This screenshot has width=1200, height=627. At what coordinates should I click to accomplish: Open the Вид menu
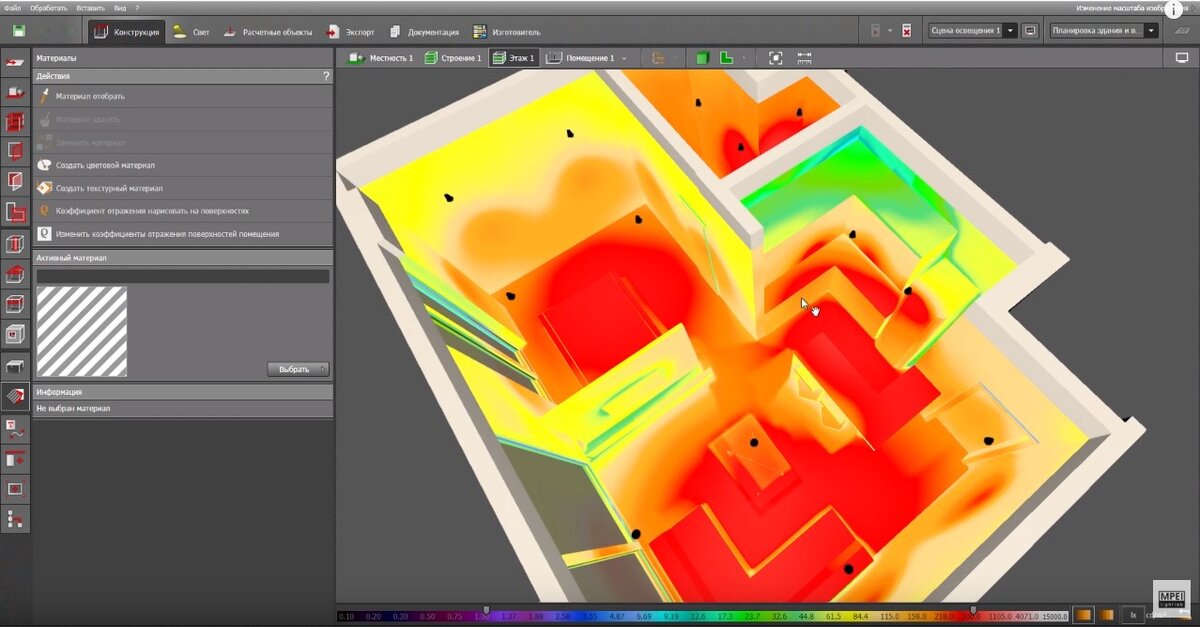120,7
